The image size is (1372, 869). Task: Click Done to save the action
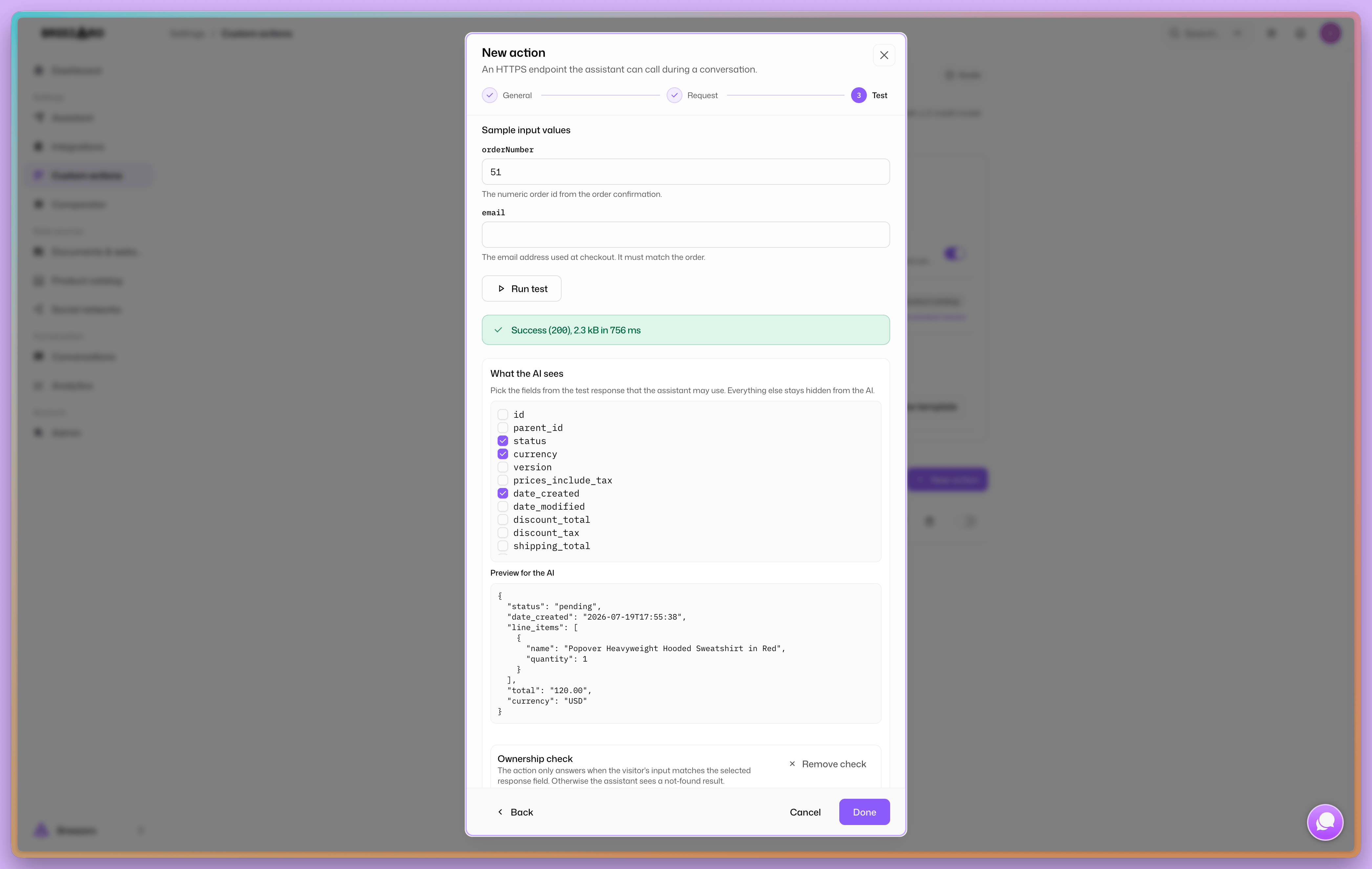(x=864, y=812)
